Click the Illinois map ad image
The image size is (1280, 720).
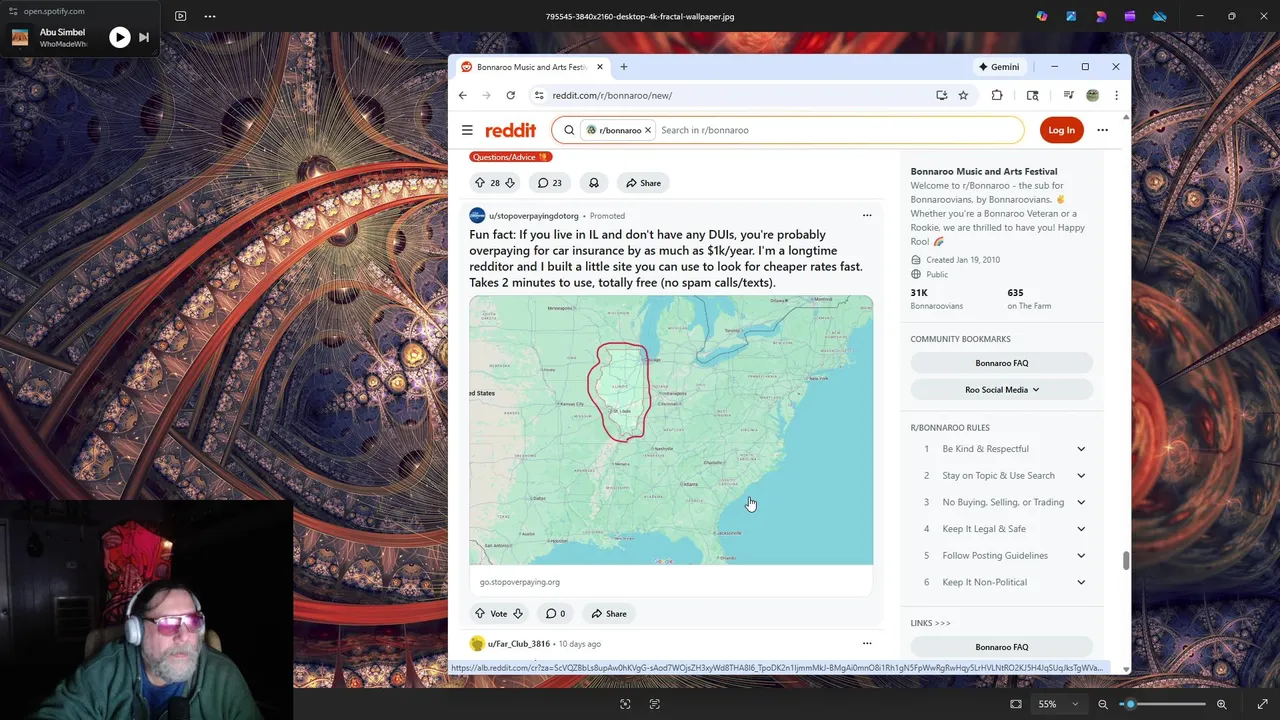click(x=671, y=430)
